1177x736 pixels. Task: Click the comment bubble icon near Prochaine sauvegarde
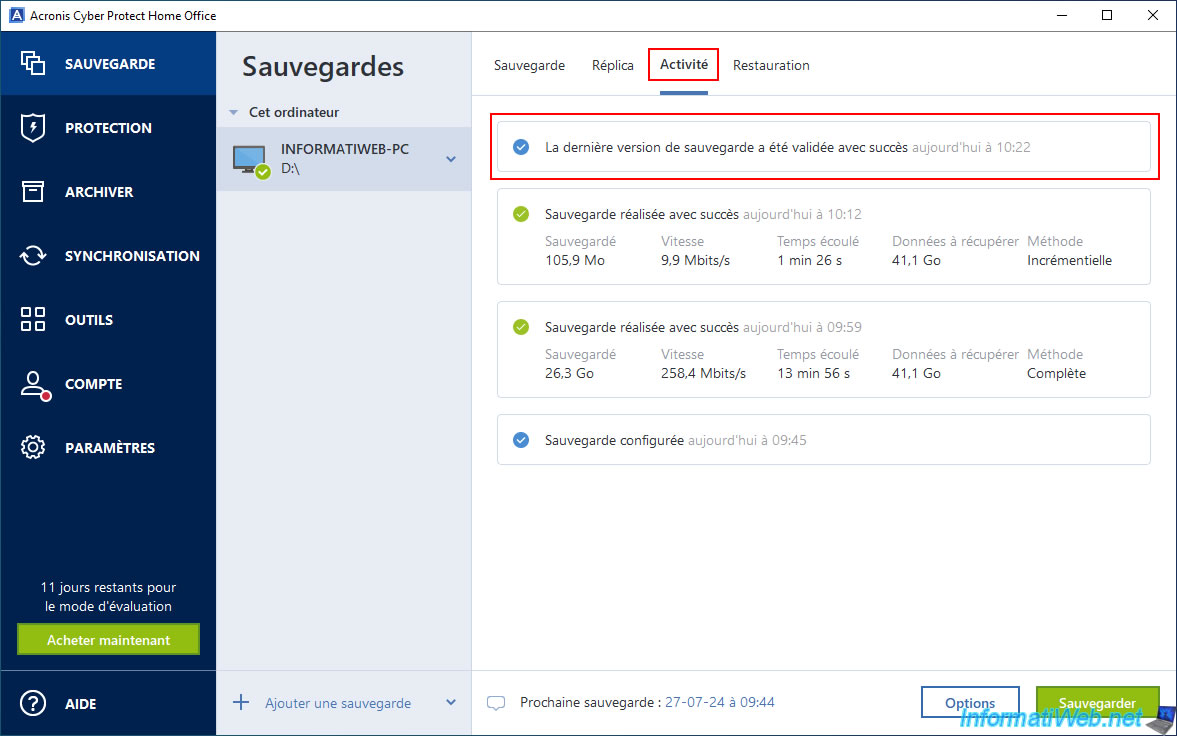(496, 703)
